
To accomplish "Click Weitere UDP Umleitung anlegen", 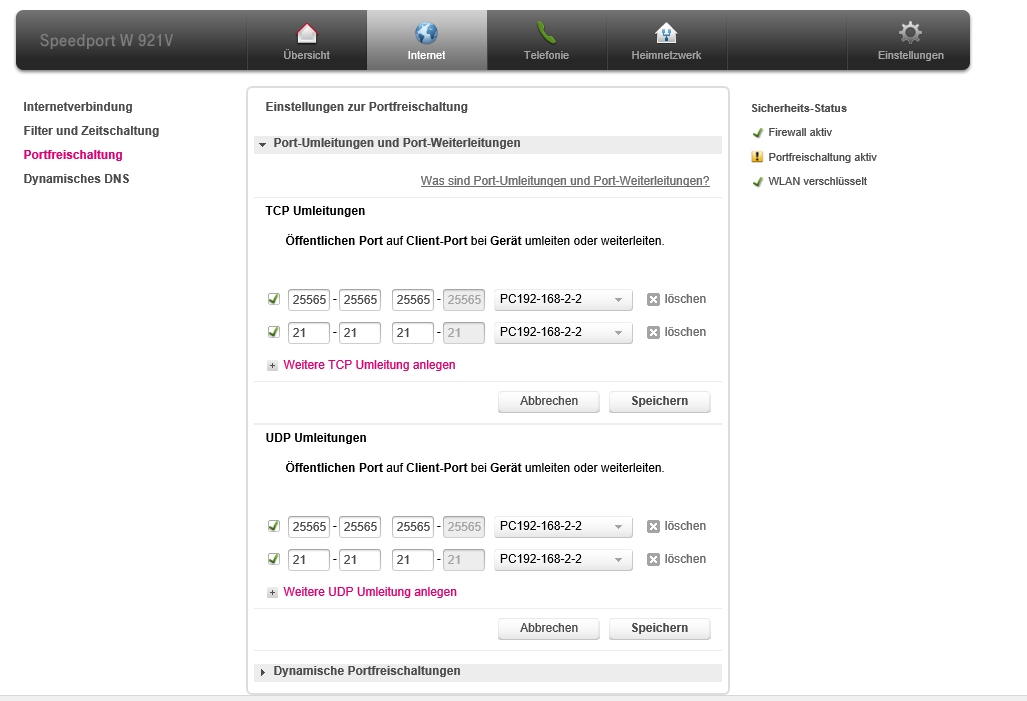I will [x=370, y=592].
